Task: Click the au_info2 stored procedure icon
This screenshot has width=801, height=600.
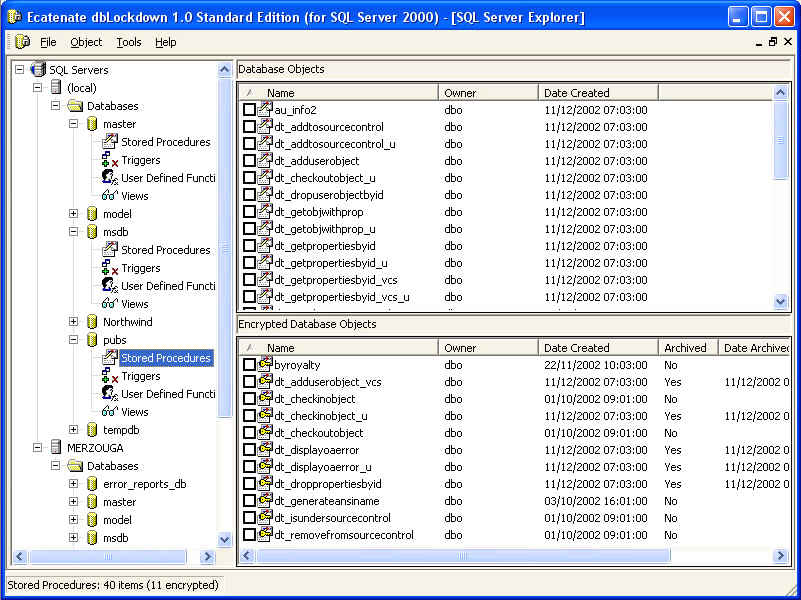Action: click(x=265, y=109)
